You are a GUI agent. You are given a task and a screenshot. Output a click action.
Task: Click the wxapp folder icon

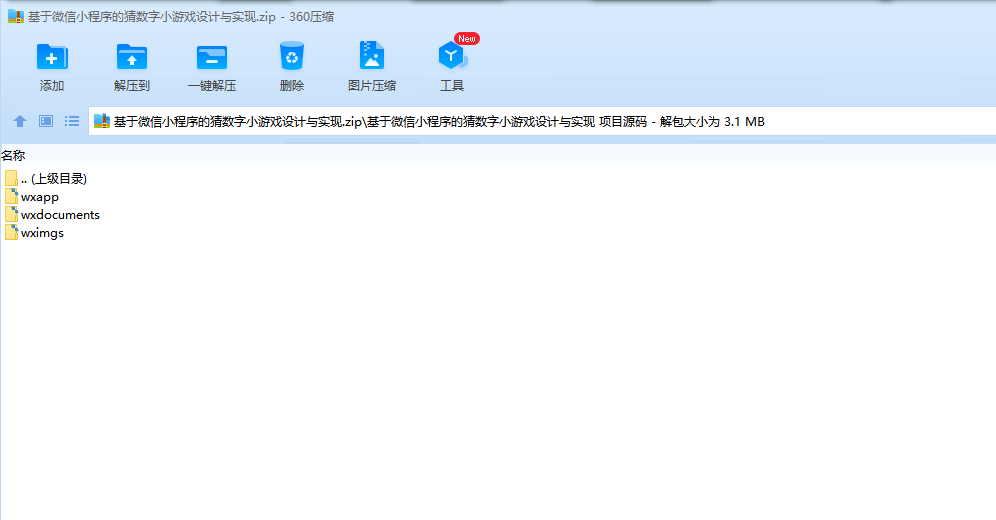pyautogui.click(x=11, y=196)
